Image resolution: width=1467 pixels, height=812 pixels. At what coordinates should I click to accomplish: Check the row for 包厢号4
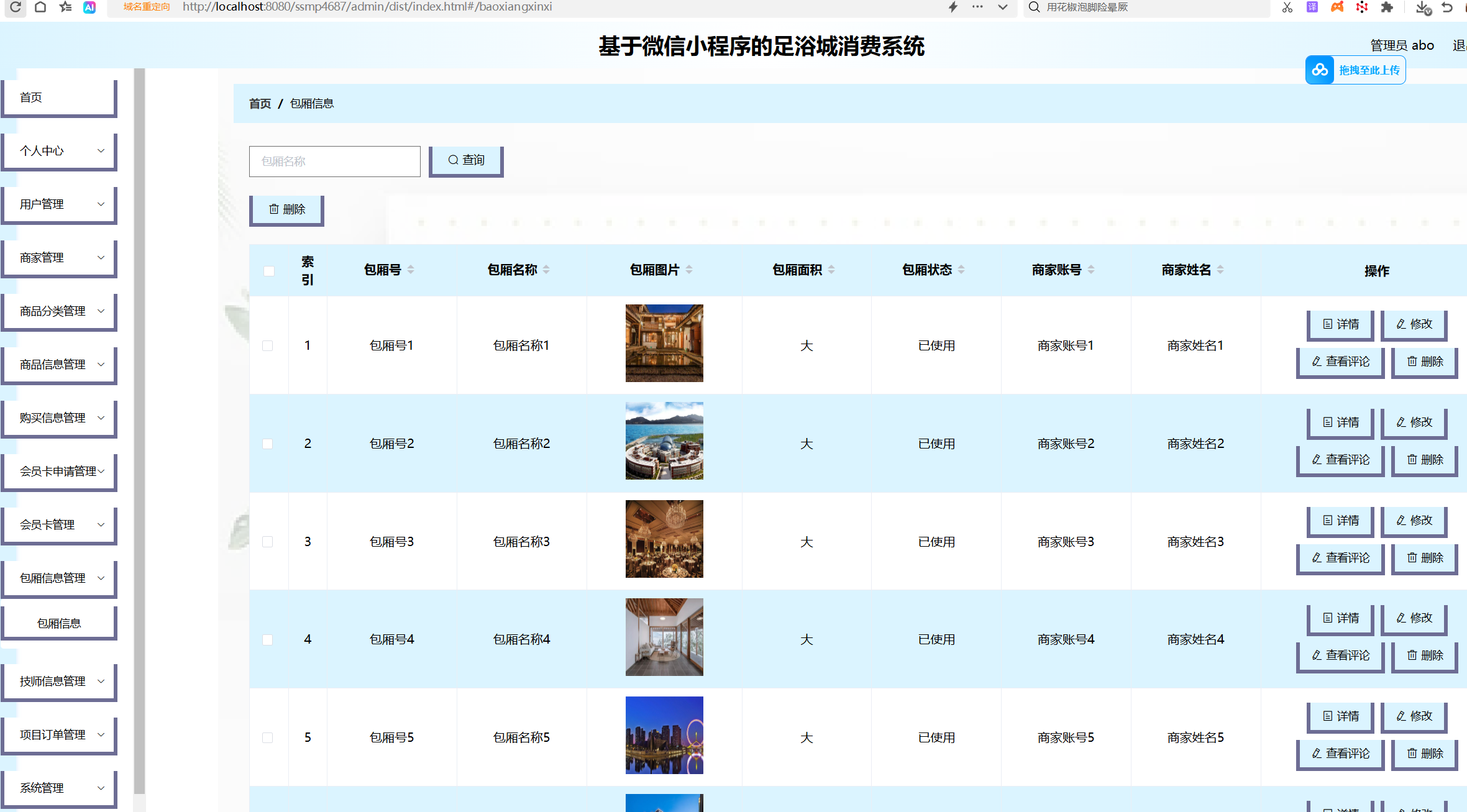(x=268, y=640)
